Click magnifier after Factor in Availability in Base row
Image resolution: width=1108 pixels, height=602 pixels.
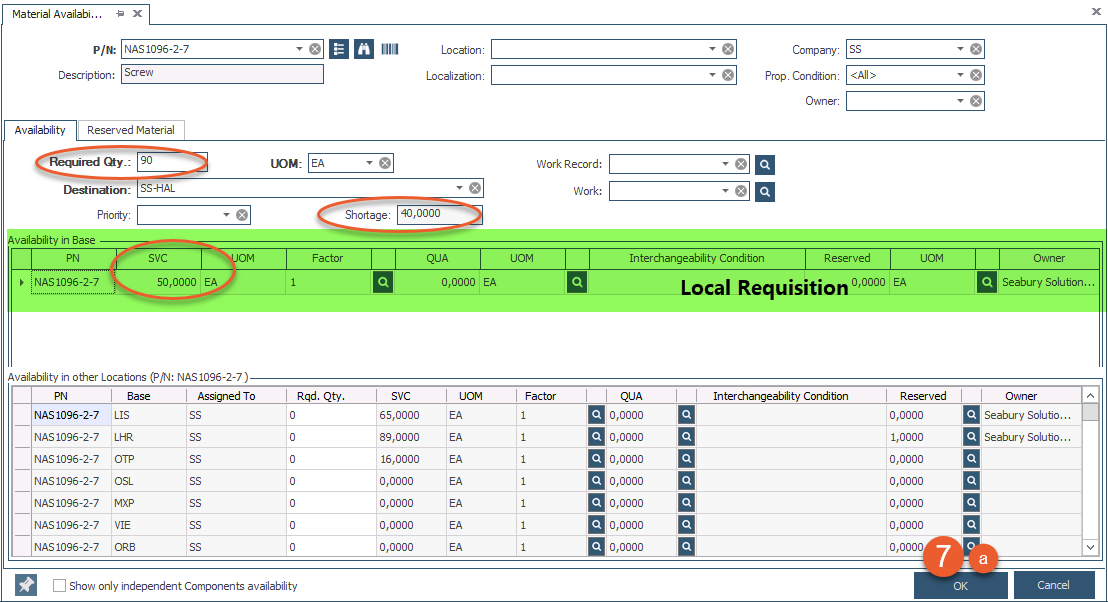pyautogui.click(x=383, y=282)
